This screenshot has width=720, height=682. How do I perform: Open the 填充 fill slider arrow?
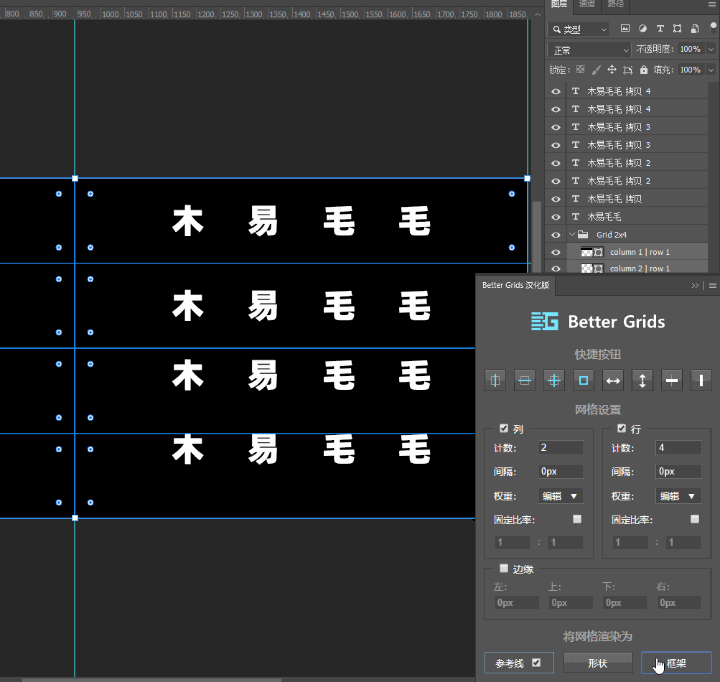pos(711,70)
